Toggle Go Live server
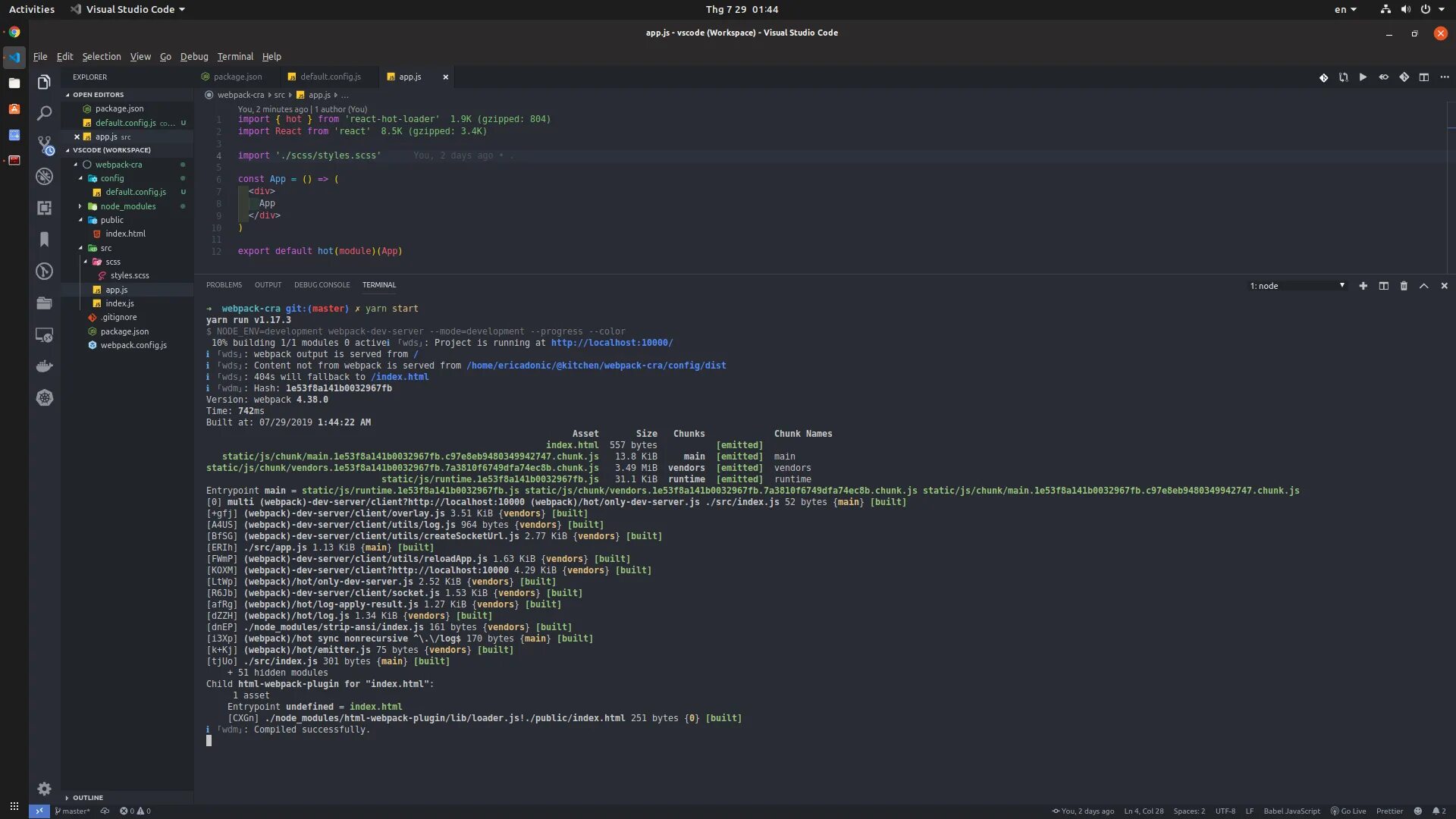Viewport: 1456px width, 819px height. click(x=1348, y=811)
